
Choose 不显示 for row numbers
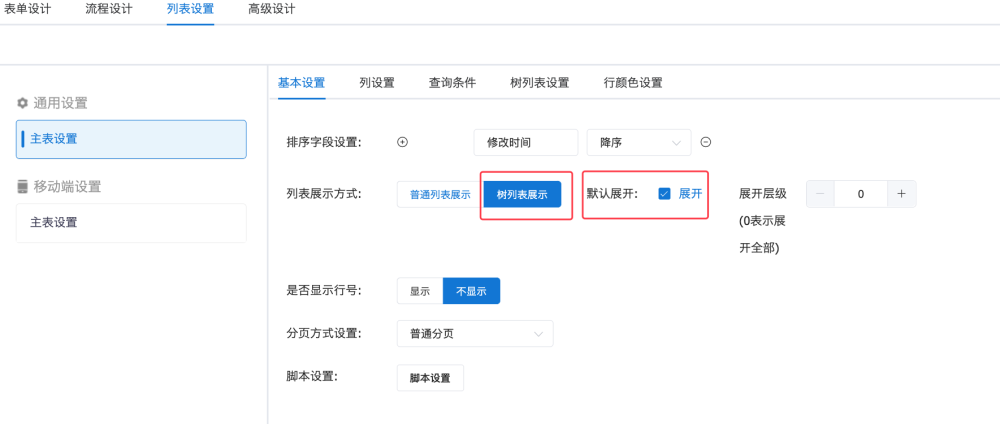tap(471, 291)
